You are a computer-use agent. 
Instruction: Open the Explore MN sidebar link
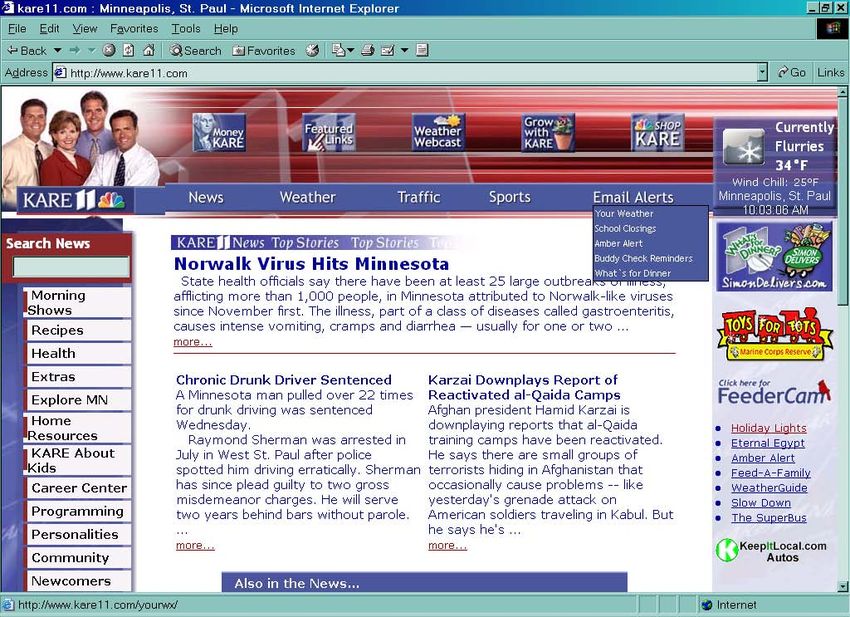(x=79, y=400)
